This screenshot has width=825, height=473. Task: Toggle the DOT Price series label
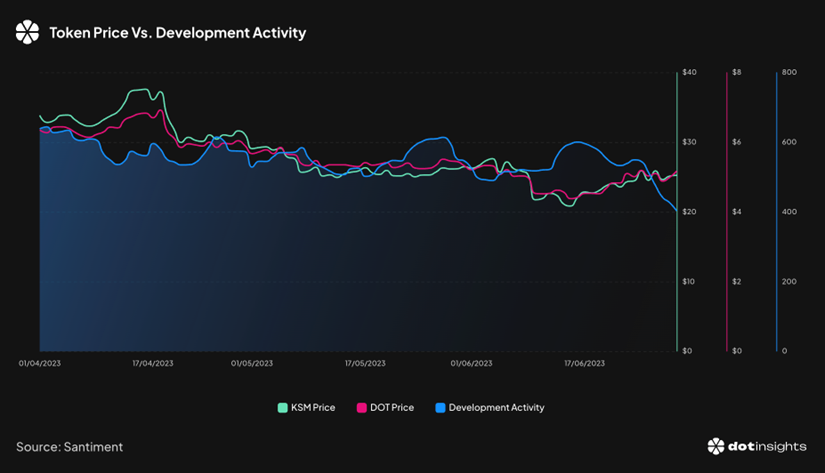pos(391,408)
